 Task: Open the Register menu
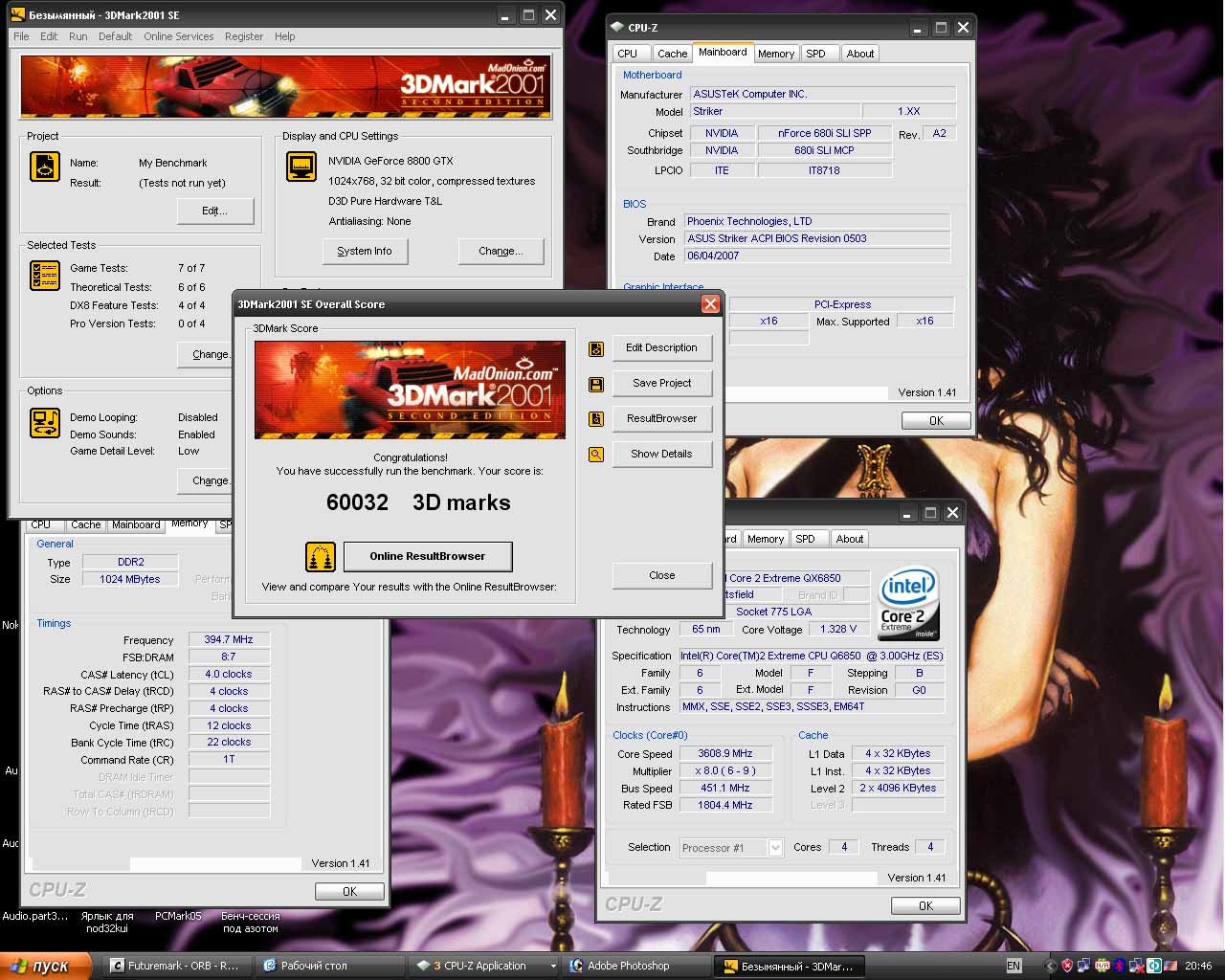coord(244,36)
